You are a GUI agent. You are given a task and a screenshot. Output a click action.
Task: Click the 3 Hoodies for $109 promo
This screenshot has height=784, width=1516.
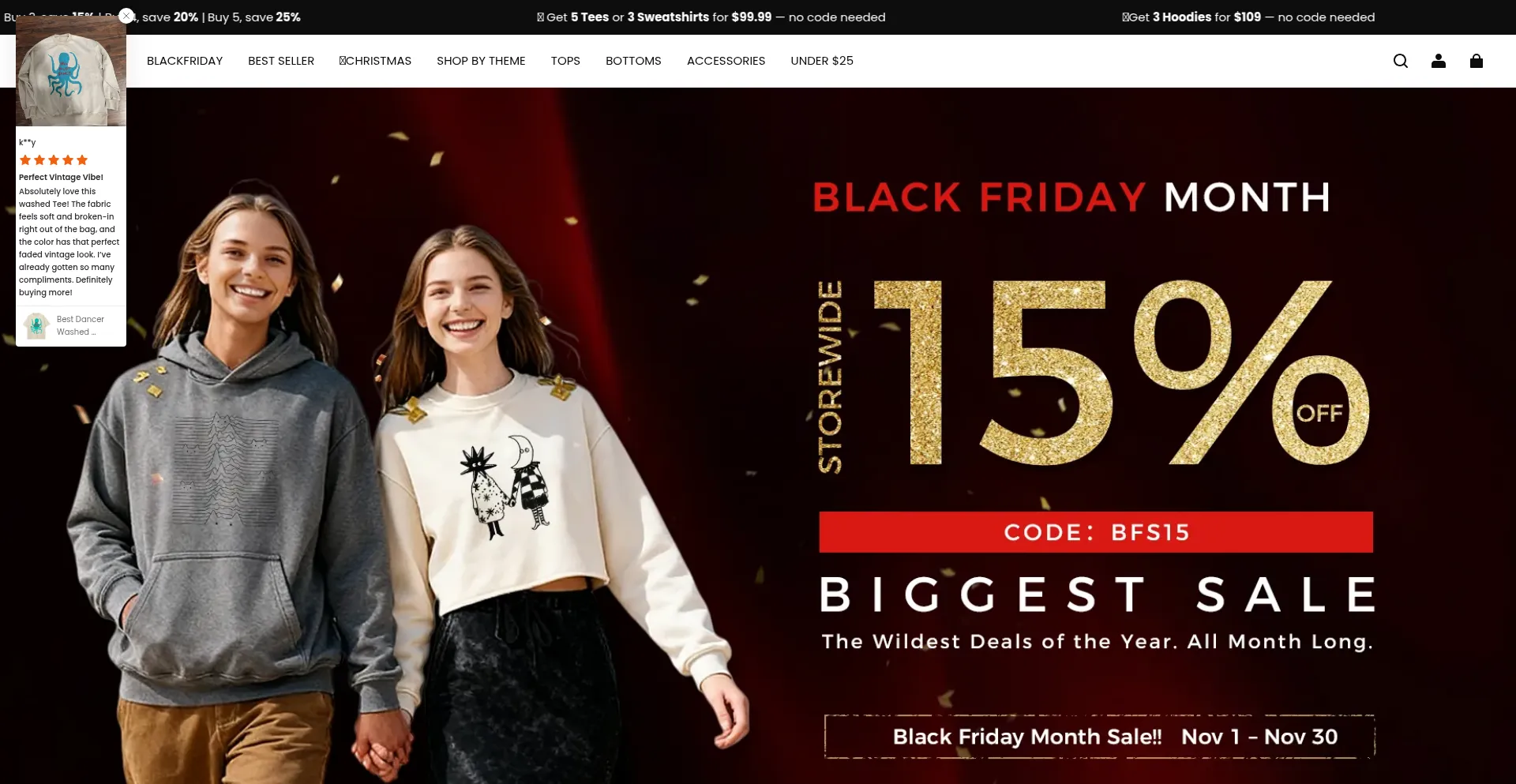1248,17
